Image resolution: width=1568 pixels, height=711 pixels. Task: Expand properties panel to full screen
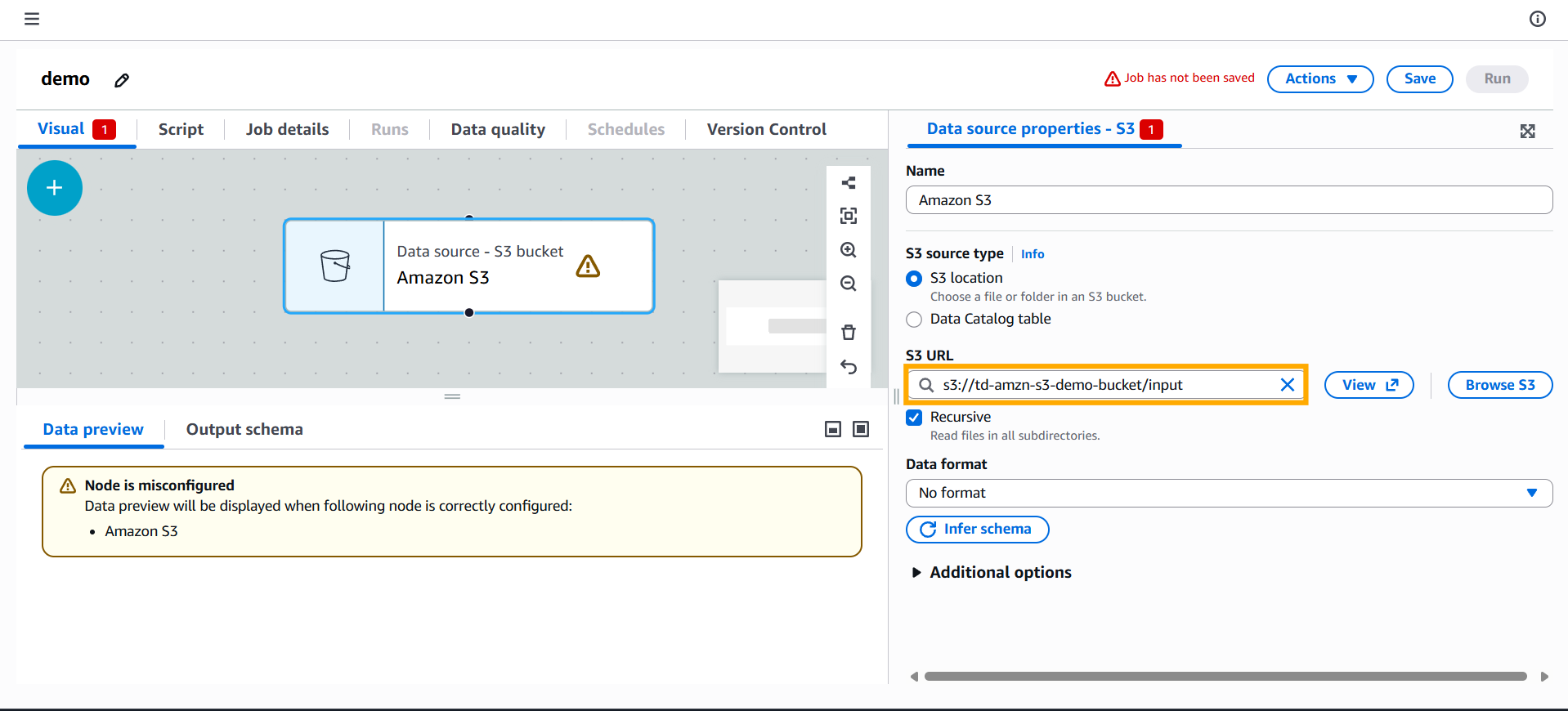pyautogui.click(x=1527, y=131)
